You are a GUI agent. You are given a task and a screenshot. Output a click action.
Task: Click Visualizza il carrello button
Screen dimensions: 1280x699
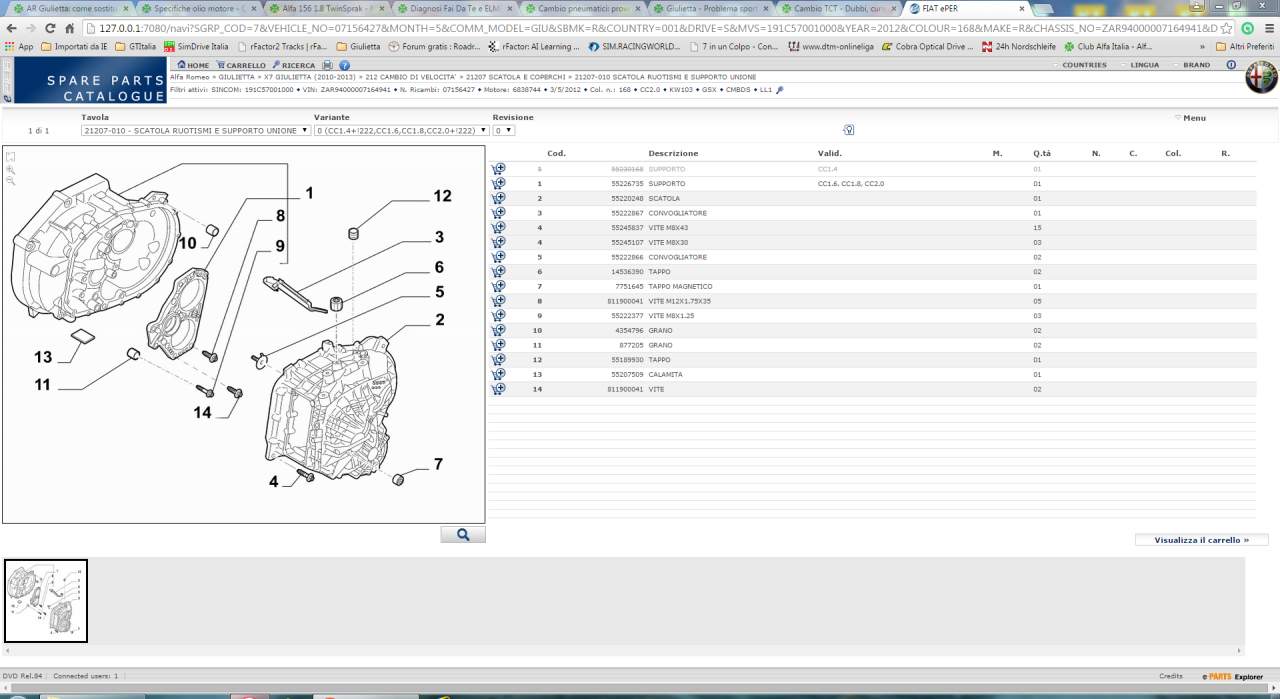(1201, 540)
